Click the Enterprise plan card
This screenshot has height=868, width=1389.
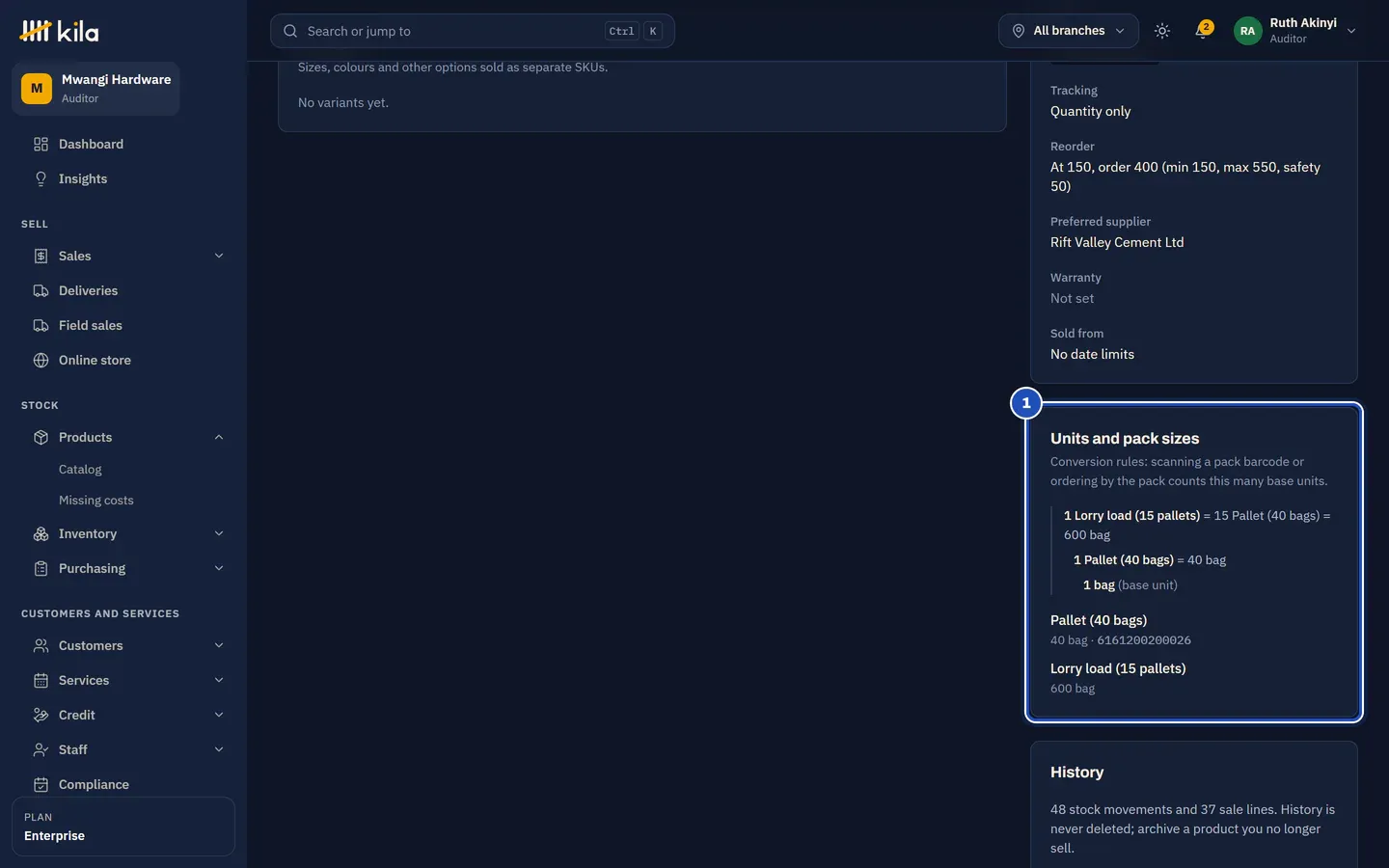click(123, 827)
